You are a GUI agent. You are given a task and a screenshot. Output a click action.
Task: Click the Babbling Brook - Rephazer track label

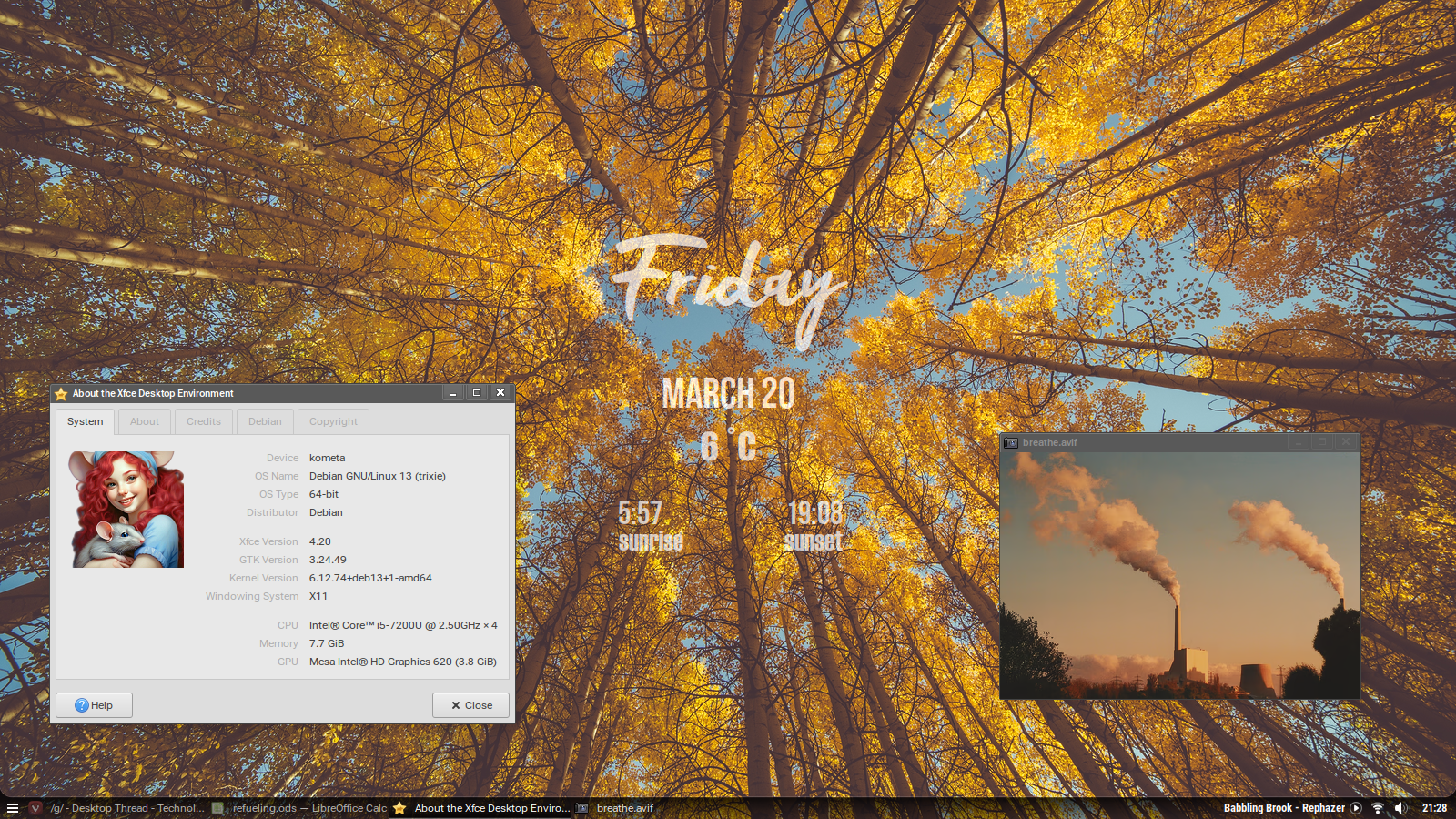point(1284,808)
